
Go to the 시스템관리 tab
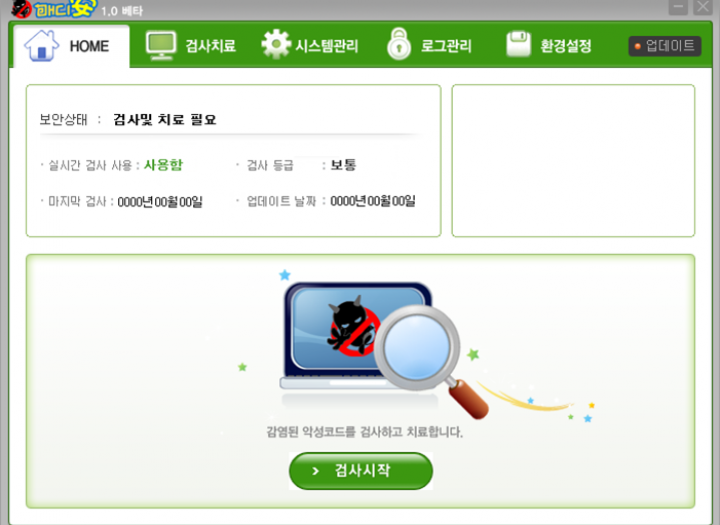pyautogui.click(x=326, y=46)
